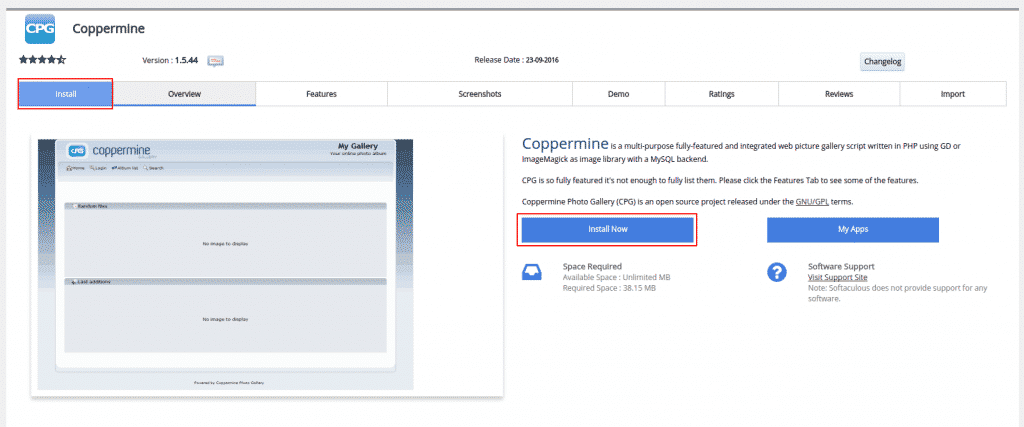Select the Import tab
The height and width of the screenshot is (427, 1024).
(x=953, y=94)
